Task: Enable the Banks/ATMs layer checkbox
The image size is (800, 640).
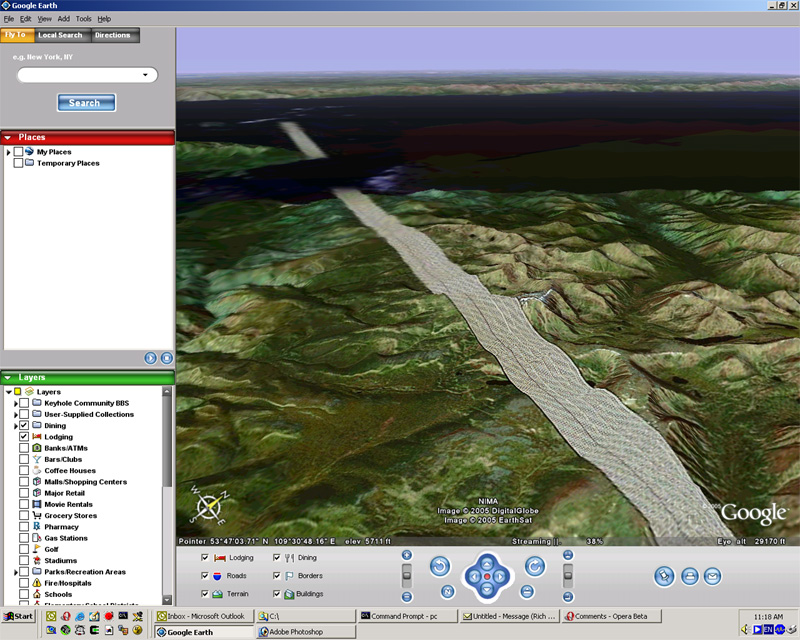Action: [x=24, y=448]
